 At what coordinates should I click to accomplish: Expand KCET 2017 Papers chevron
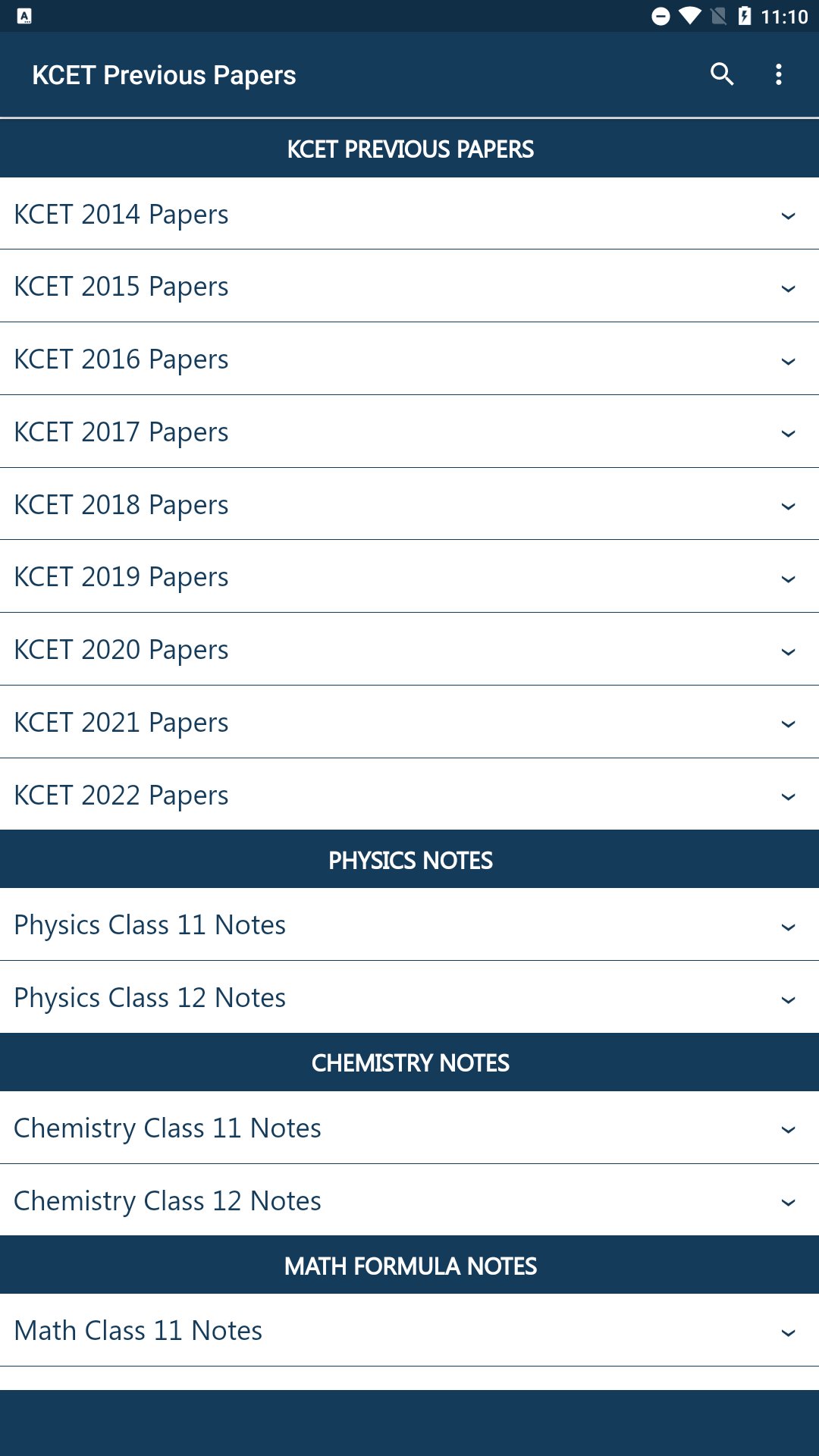pyautogui.click(x=788, y=434)
